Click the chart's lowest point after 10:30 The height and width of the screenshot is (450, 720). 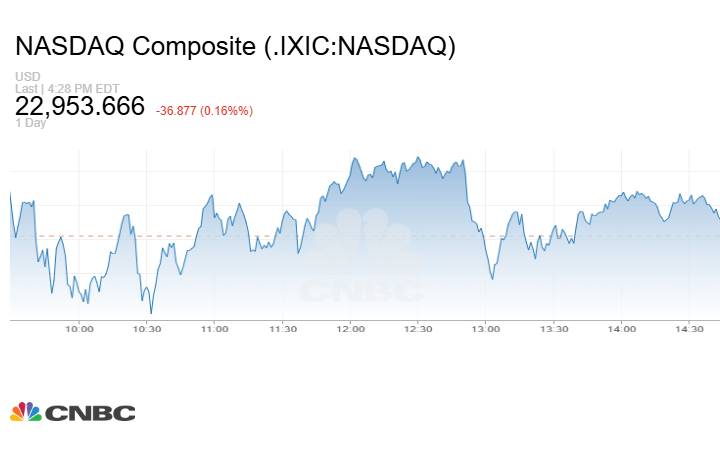(x=152, y=312)
